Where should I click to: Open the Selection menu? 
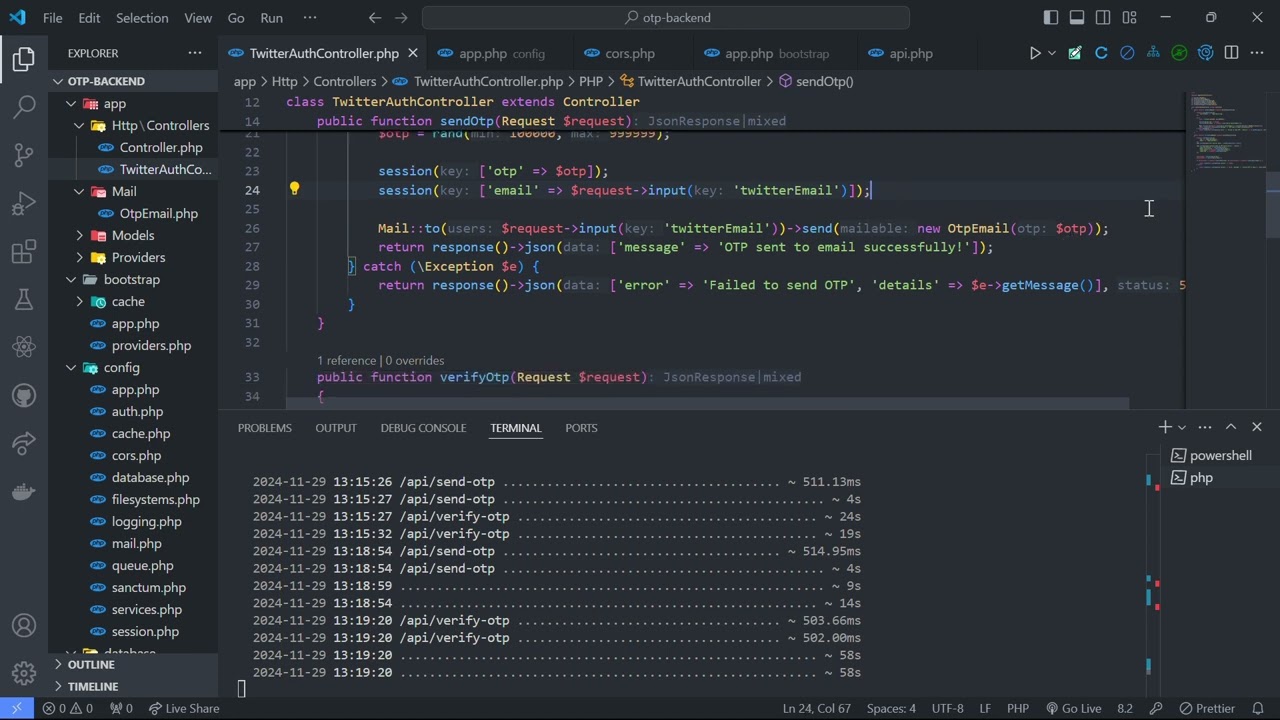coord(142,17)
